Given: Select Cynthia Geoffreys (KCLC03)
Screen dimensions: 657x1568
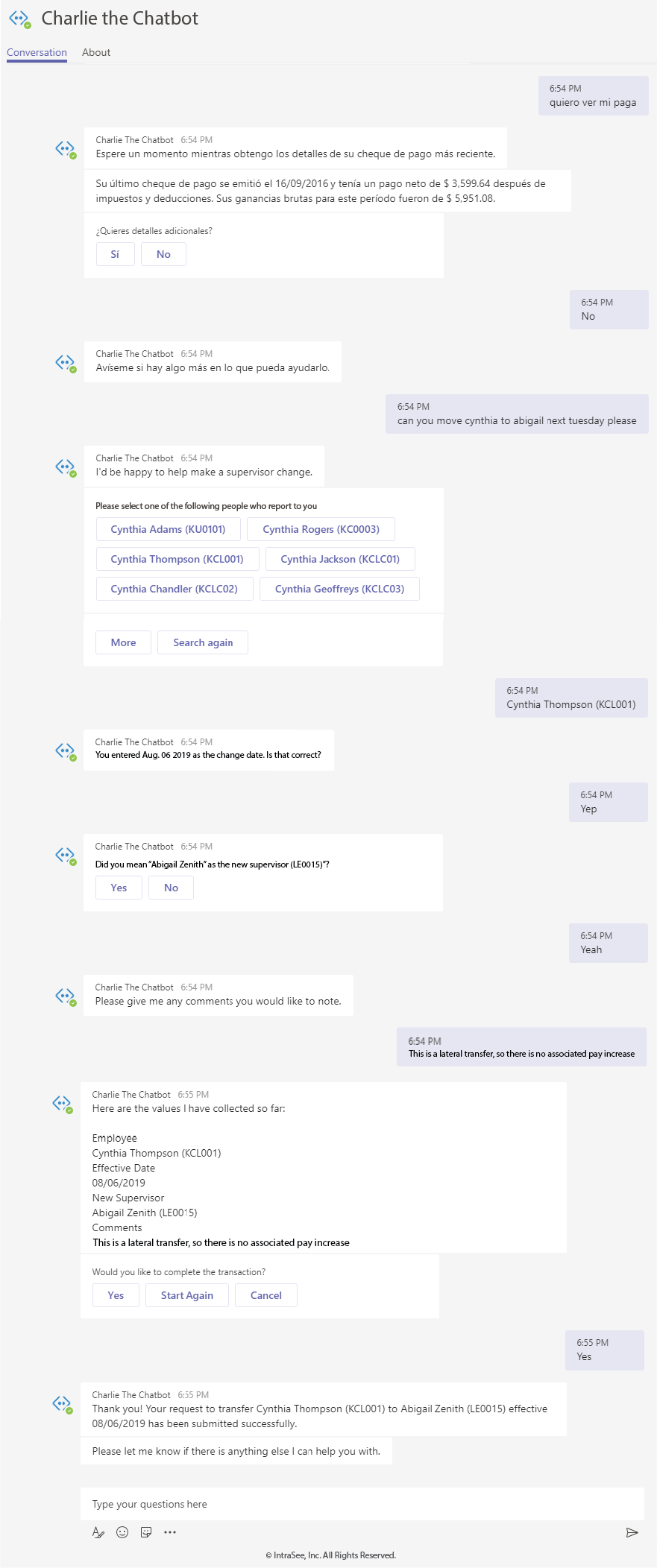Looking at the screenshot, I should [339, 589].
